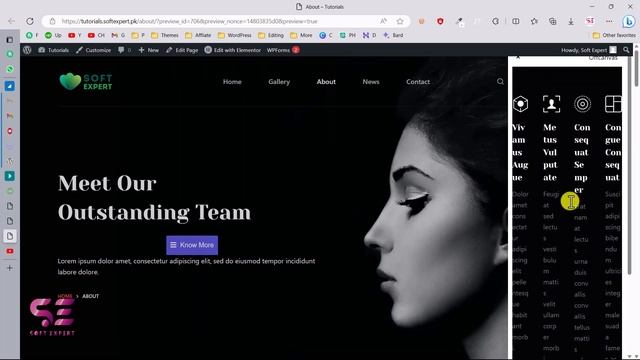This screenshot has width=640, height=360.
Task: Click the WordPress logo in admin bar
Action: [x=27, y=50]
